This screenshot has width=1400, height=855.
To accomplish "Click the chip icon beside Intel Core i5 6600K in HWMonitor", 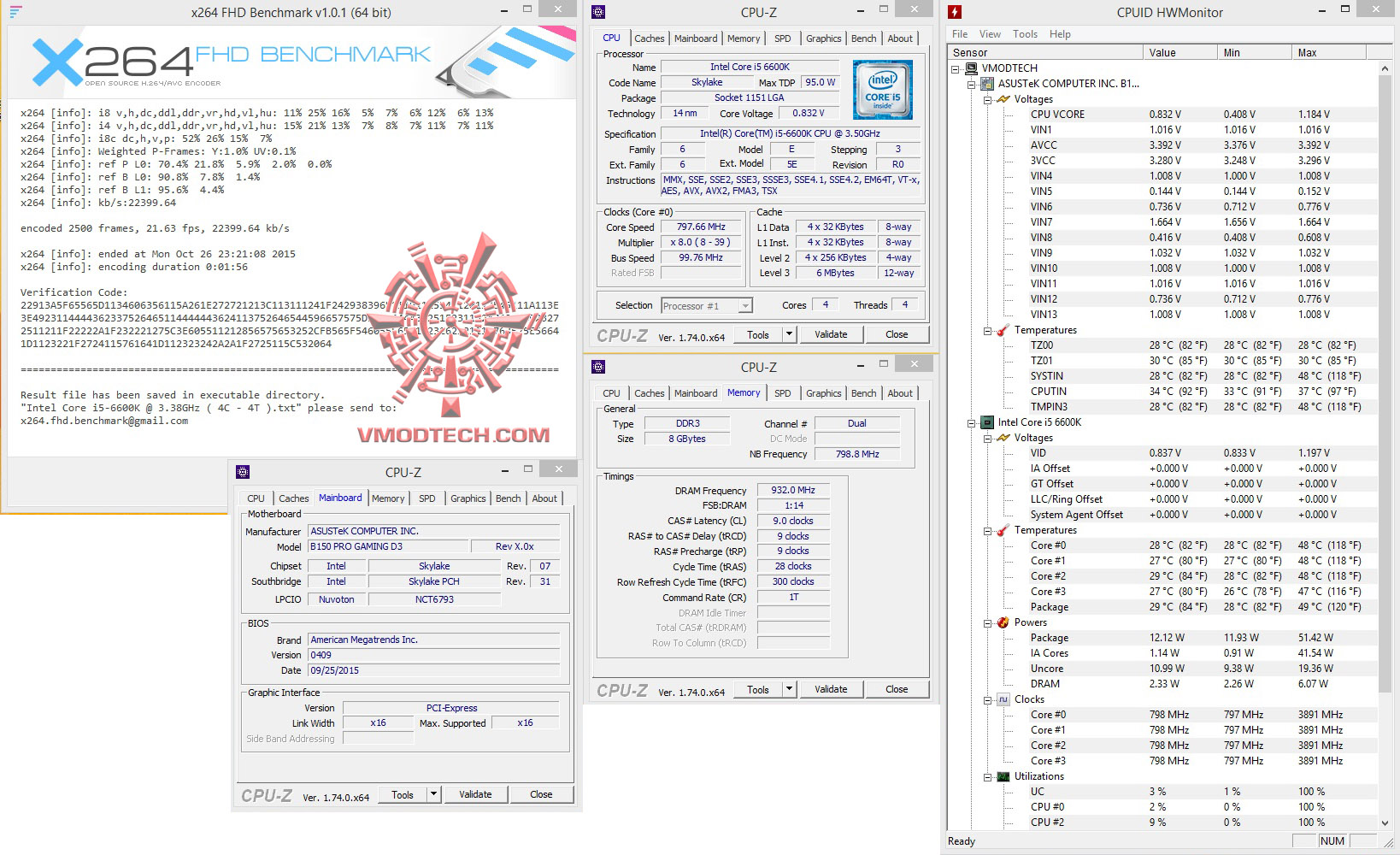I will 988,422.
